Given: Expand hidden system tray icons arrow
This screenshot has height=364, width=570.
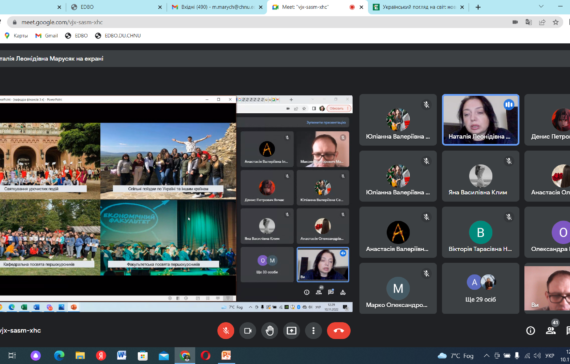Looking at the screenshot, I should tap(486, 355).
